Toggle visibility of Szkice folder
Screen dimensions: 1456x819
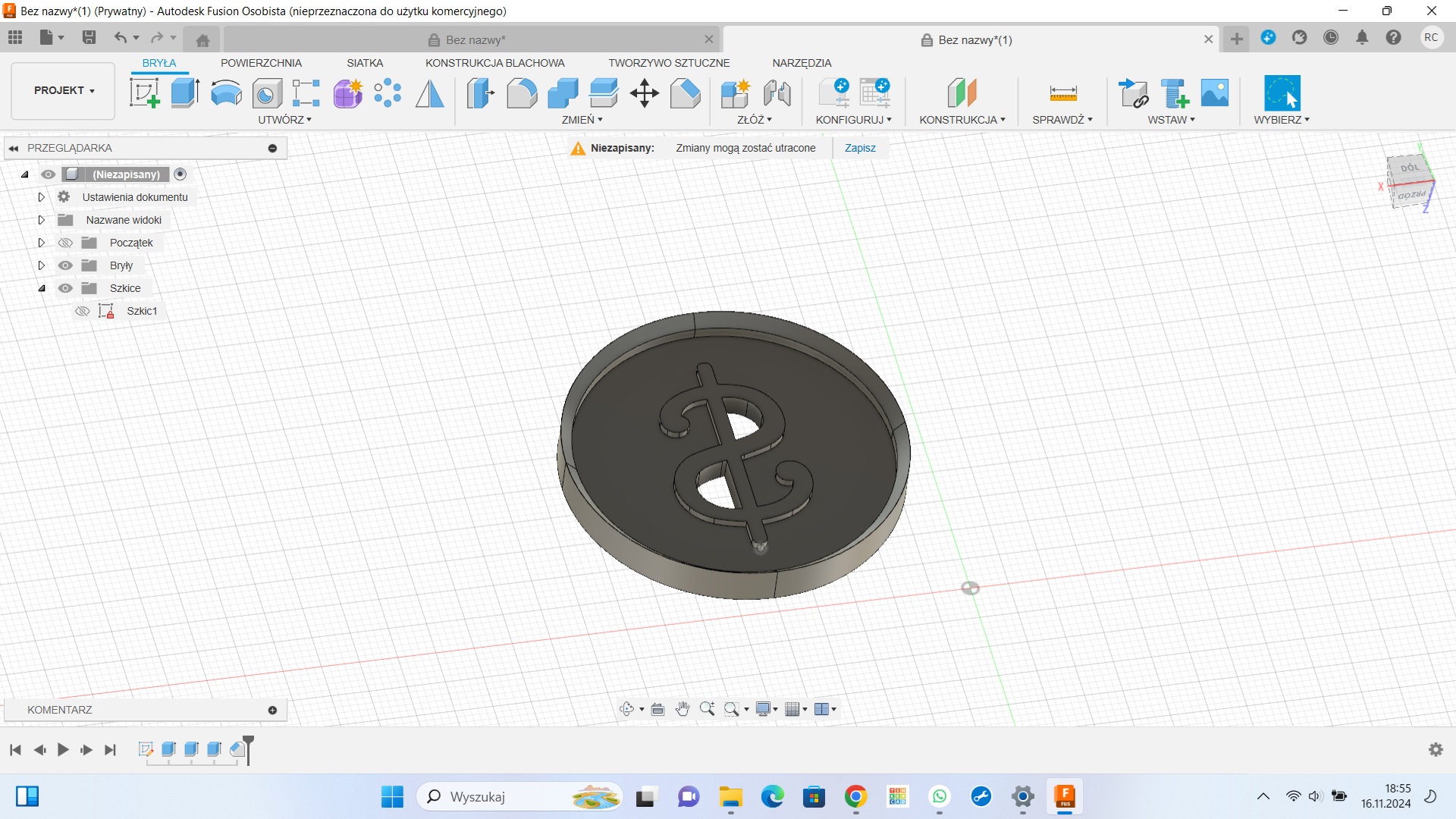(66, 288)
